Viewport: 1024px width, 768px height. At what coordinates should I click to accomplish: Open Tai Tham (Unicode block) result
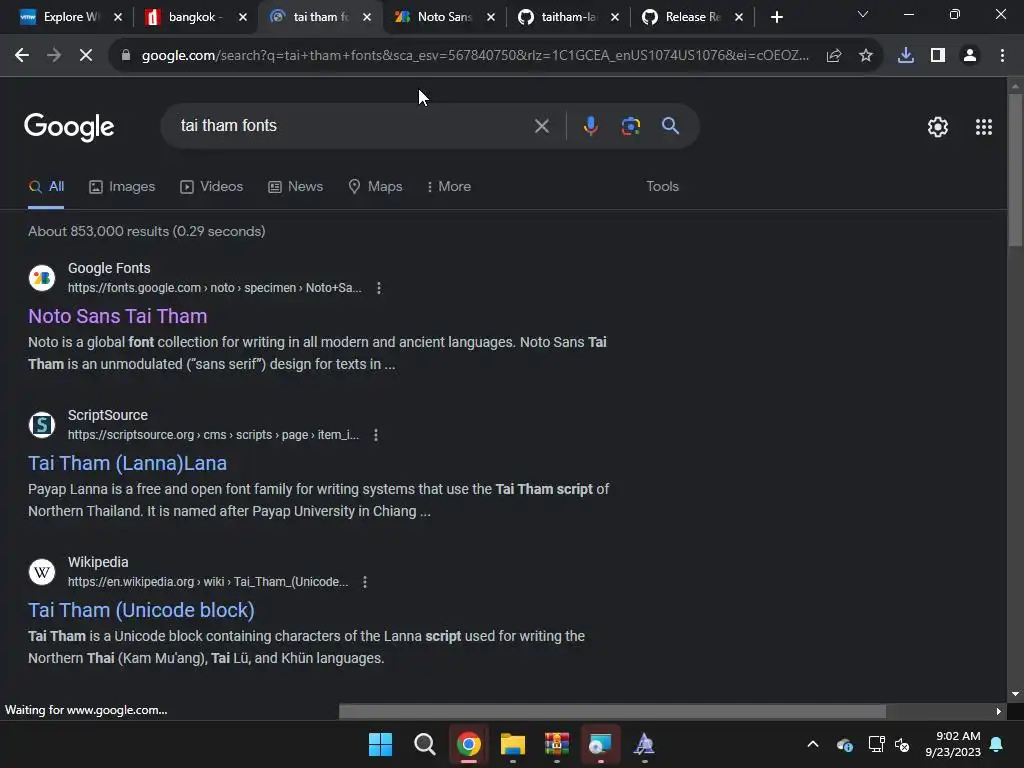[141, 610]
